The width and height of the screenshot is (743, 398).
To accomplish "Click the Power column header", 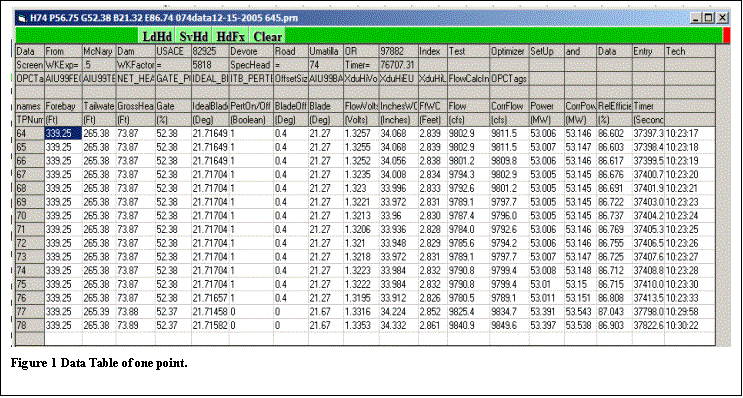I will point(546,106).
